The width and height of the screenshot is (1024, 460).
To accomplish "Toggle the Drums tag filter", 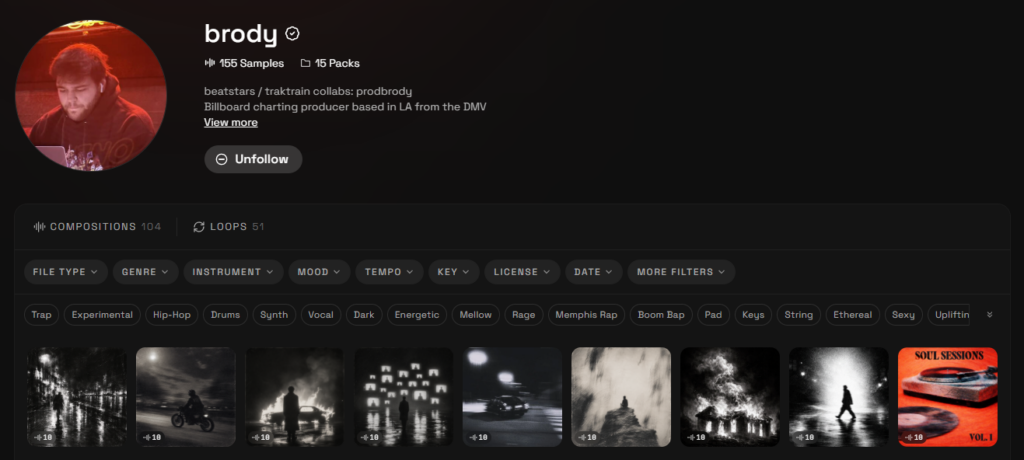I will point(225,315).
